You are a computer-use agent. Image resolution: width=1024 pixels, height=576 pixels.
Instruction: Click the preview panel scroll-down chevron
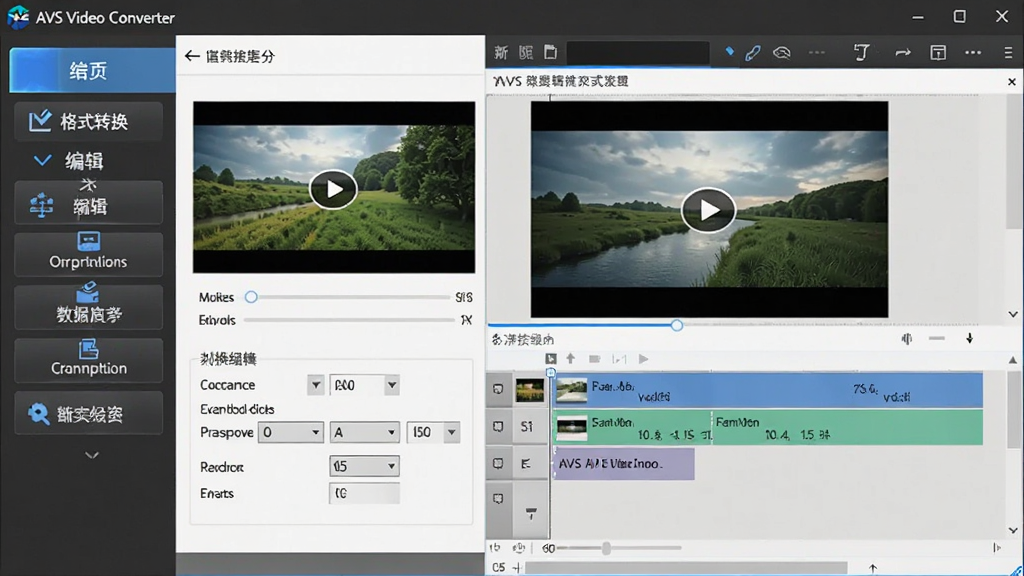pyautogui.click(x=1013, y=314)
